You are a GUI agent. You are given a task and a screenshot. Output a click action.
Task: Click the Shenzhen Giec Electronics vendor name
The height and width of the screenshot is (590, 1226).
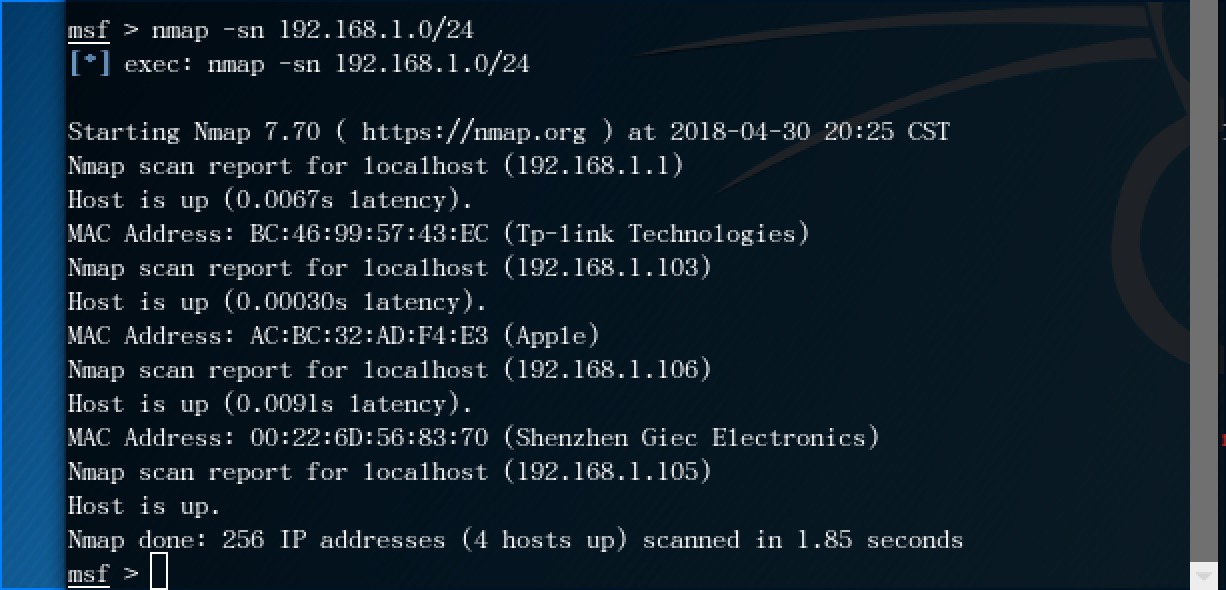tap(692, 438)
